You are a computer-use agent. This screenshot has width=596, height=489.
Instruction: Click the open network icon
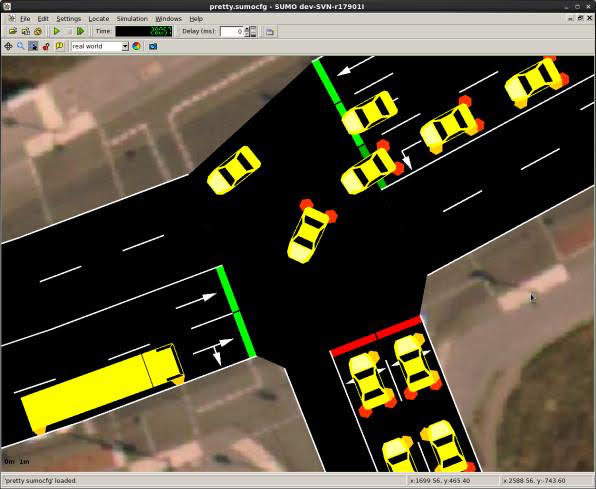pyautogui.click(x=25, y=31)
